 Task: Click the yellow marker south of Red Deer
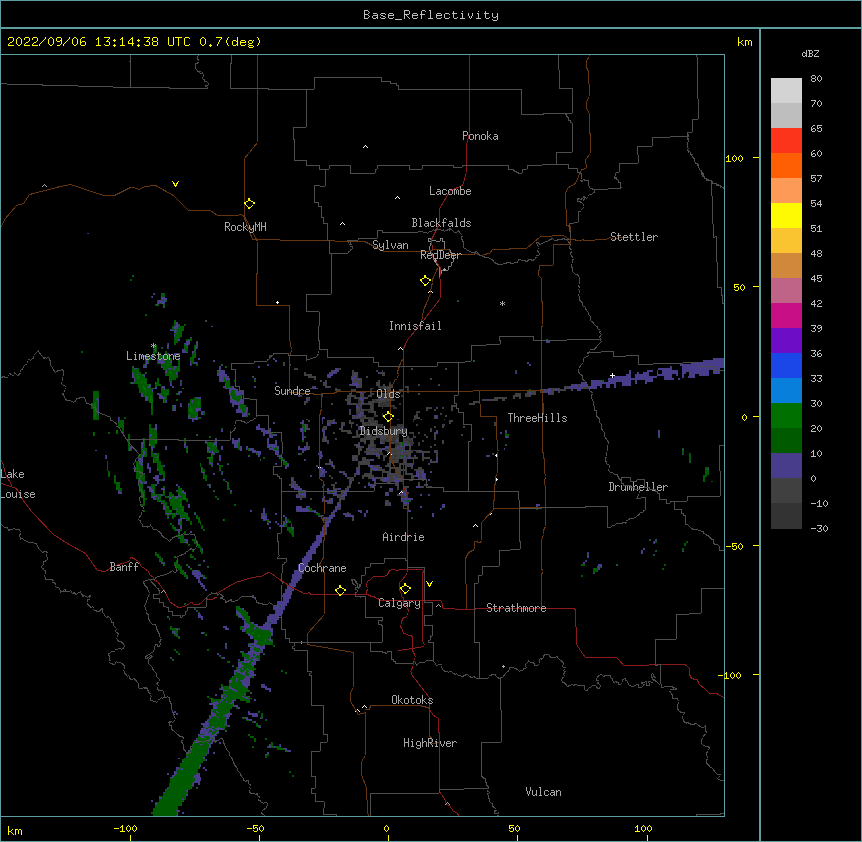click(x=425, y=281)
